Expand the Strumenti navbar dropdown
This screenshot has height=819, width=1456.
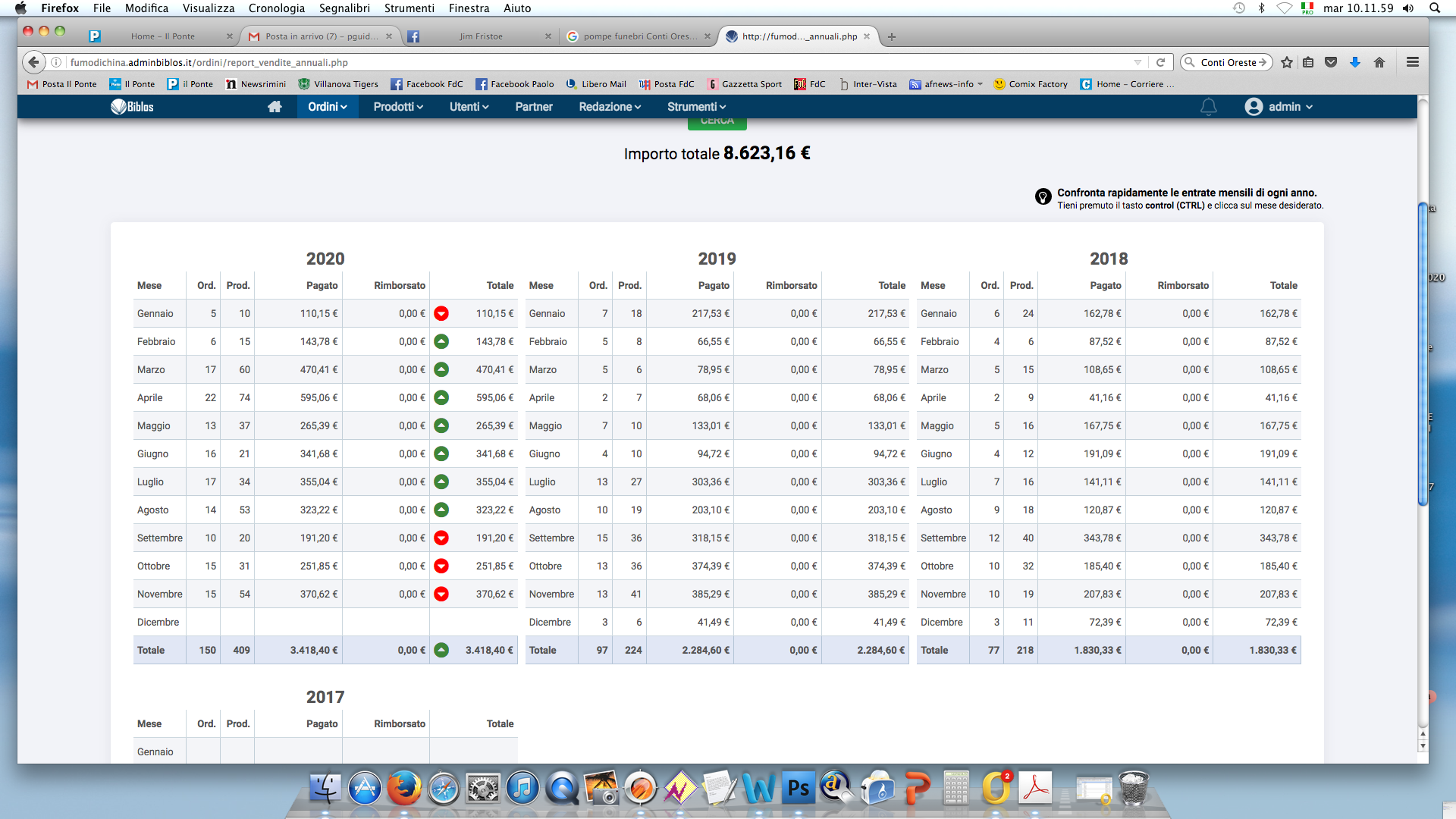tap(696, 107)
